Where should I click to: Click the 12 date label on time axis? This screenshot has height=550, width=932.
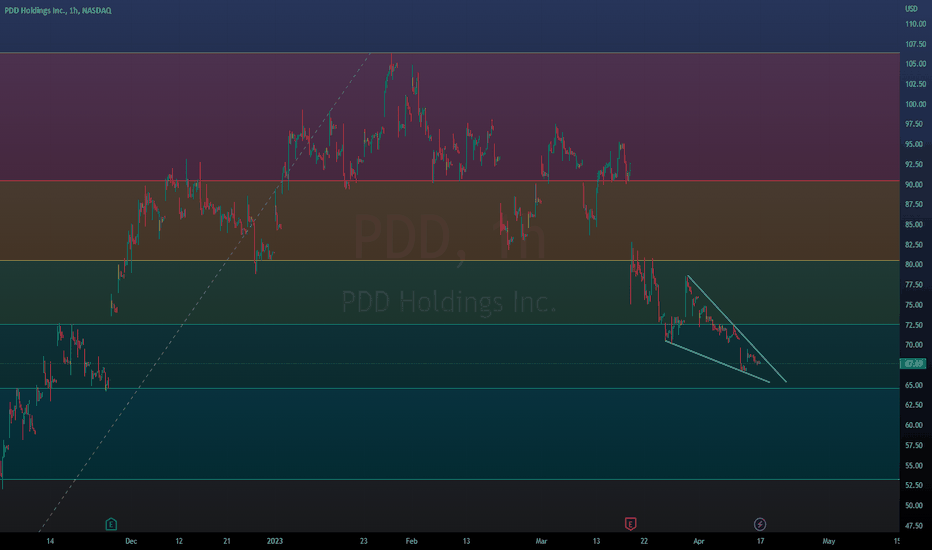(x=179, y=541)
